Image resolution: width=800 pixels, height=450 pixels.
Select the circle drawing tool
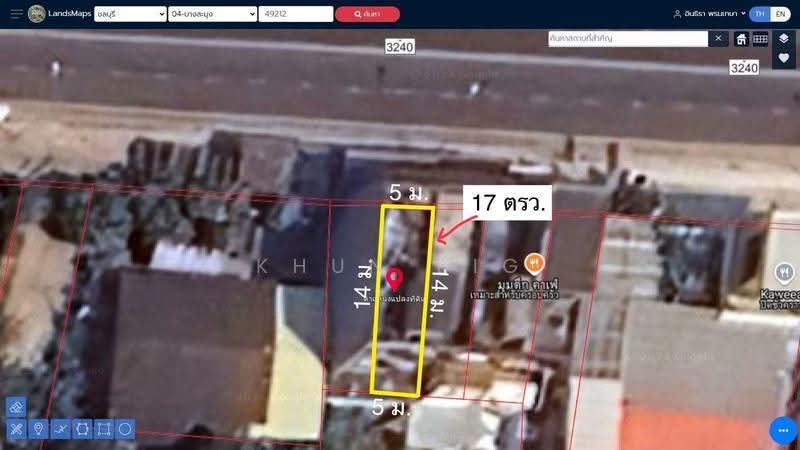tap(125, 429)
